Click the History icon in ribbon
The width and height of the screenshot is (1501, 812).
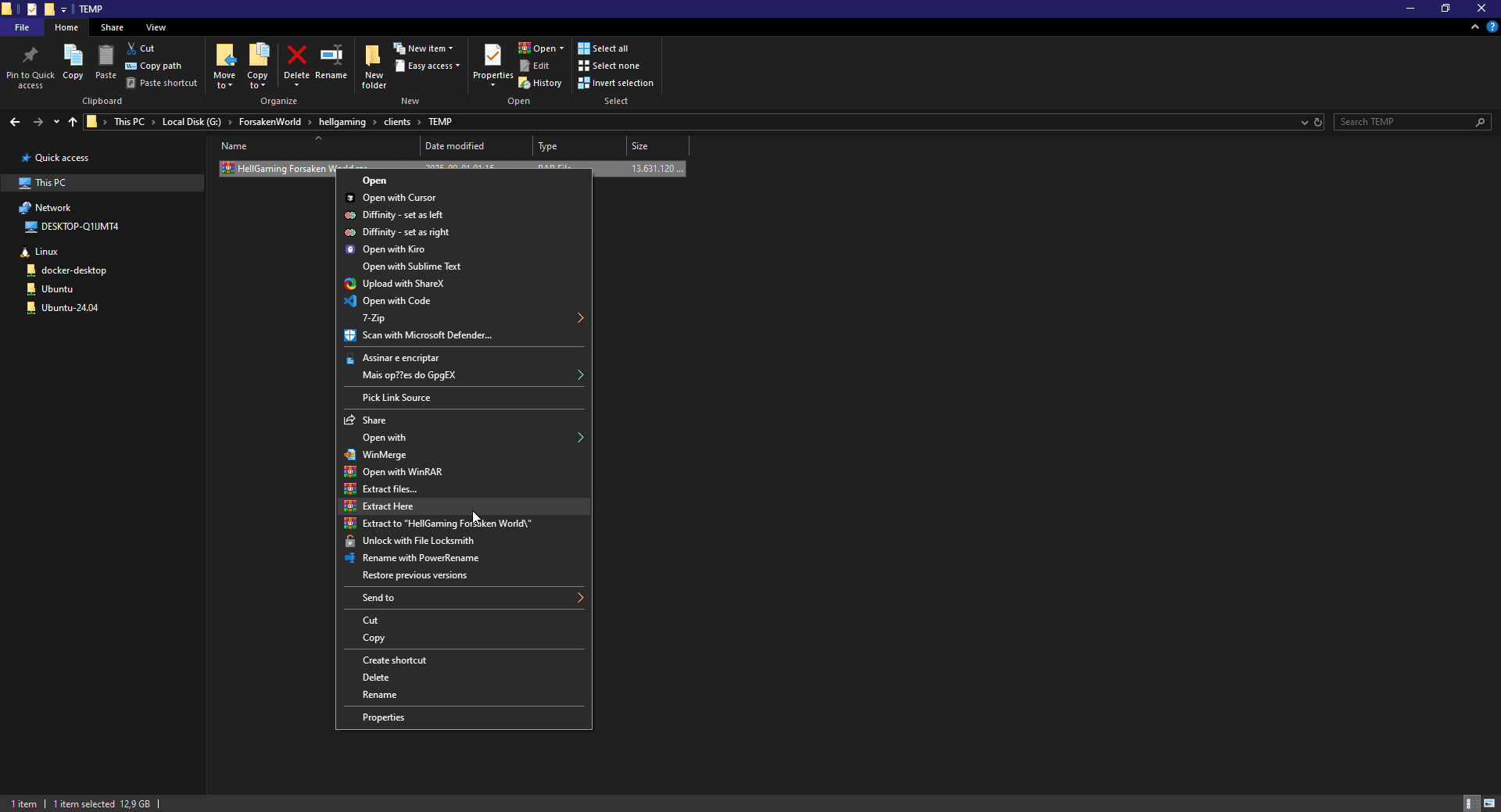525,83
